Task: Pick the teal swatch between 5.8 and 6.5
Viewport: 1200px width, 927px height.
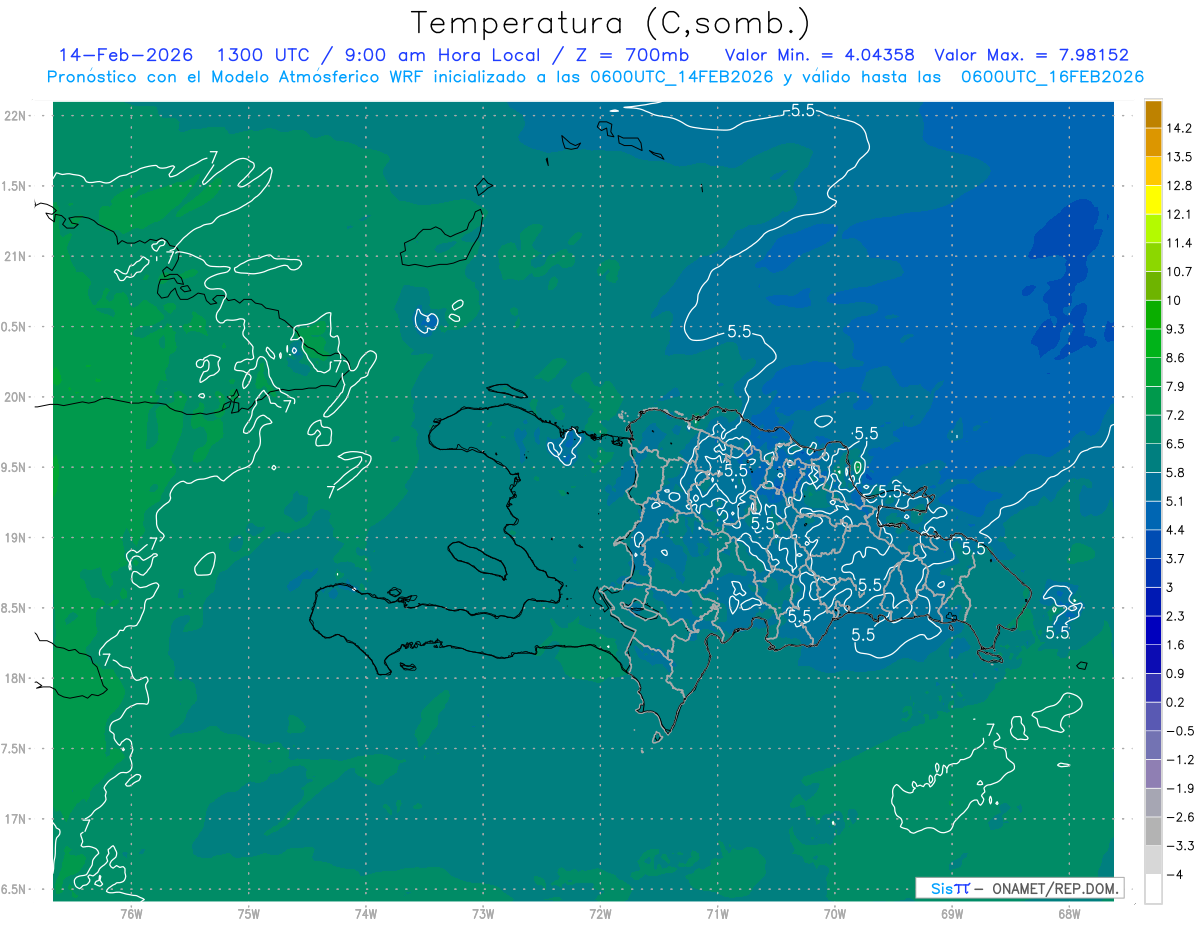Action: [x=1153, y=458]
